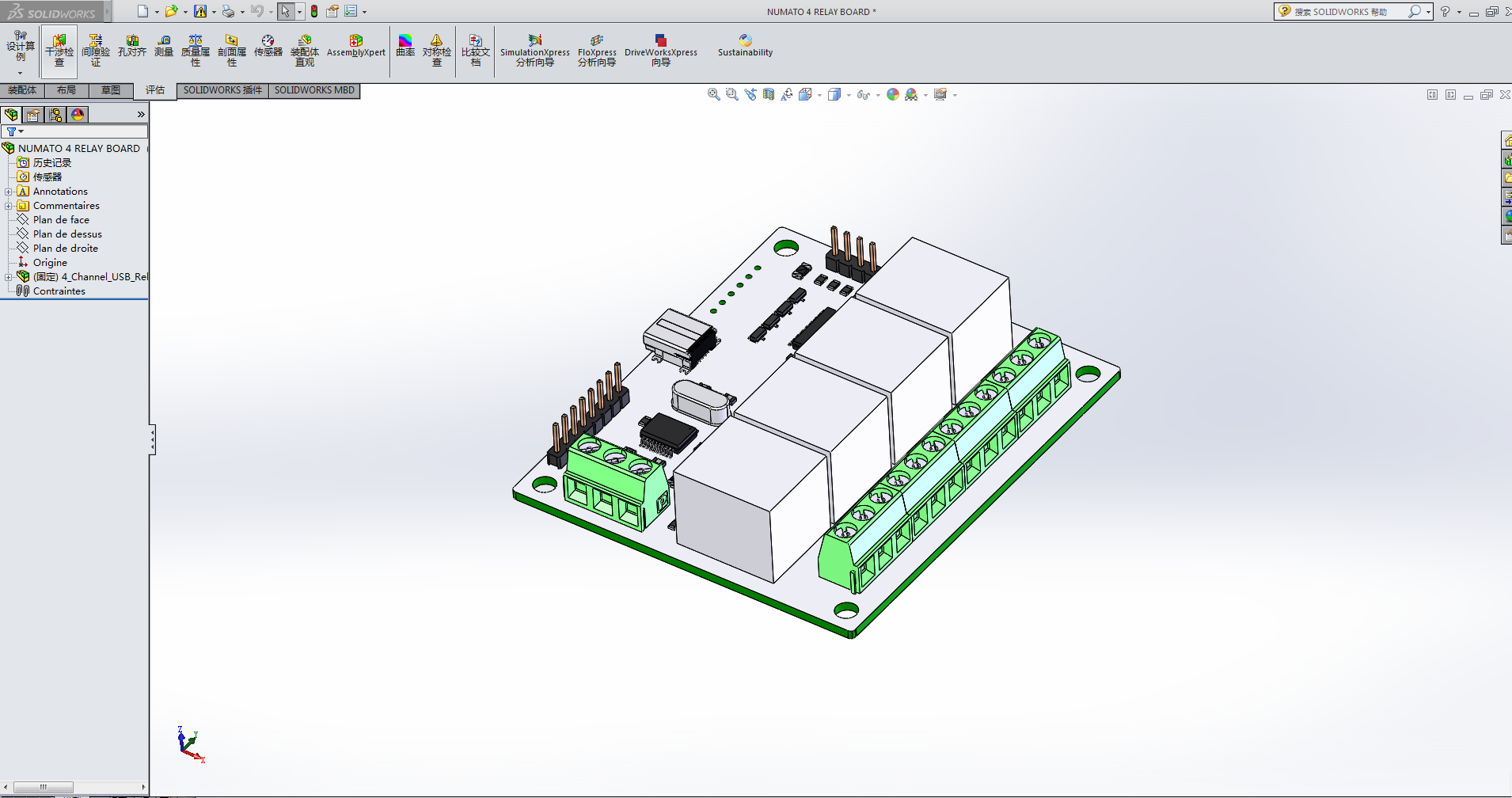Toggle the feature tree panel collapse handle
Screen dimensions: 1512x798
[152, 439]
